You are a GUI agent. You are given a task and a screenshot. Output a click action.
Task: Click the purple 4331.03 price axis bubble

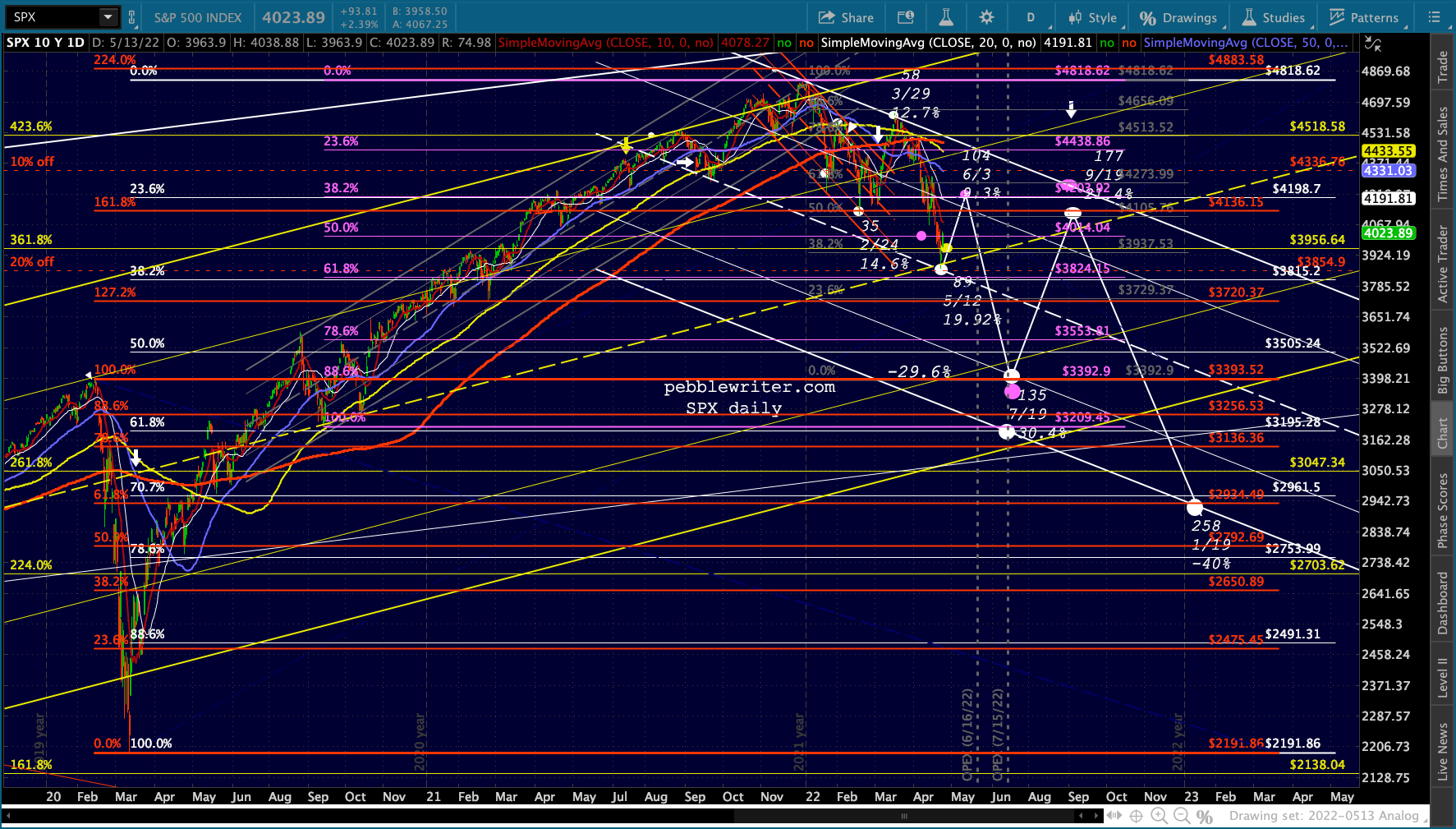(x=1389, y=171)
